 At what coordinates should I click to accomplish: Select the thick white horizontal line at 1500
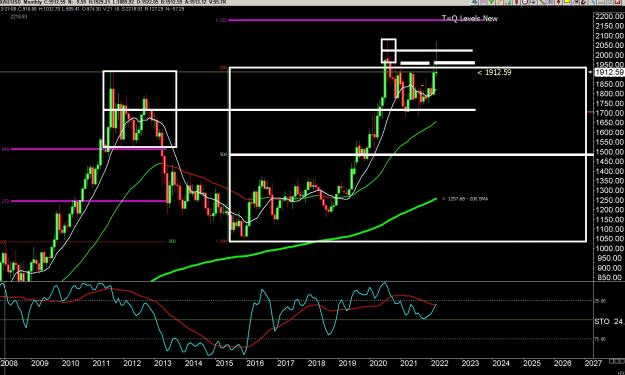point(412,154)
